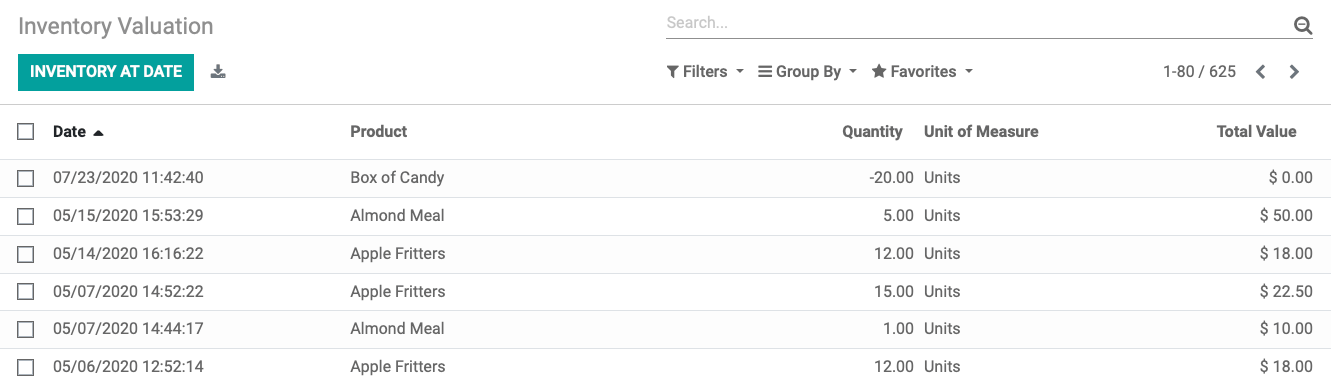Screen dimensions: 1331x385
Task: Sort by the Total Value column header
Action: 1256,131
